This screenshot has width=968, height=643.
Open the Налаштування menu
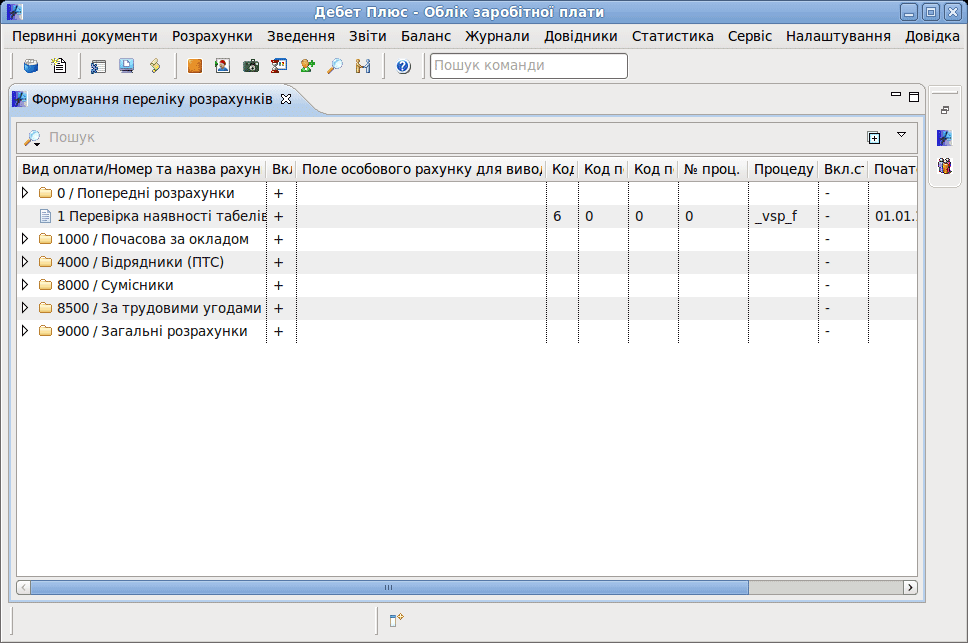click(838, 36)
